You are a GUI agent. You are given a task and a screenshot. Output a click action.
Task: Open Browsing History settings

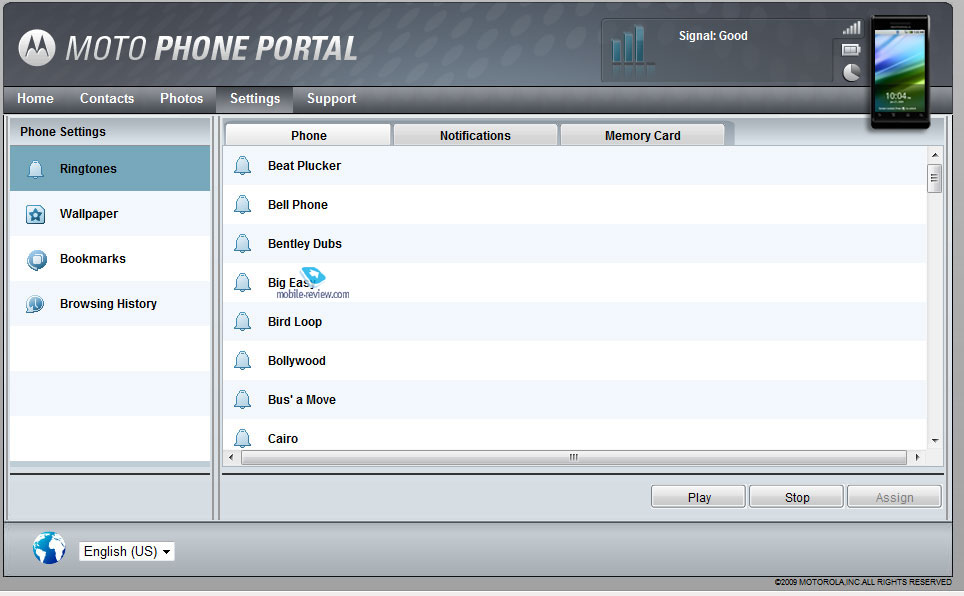[110, 304]
